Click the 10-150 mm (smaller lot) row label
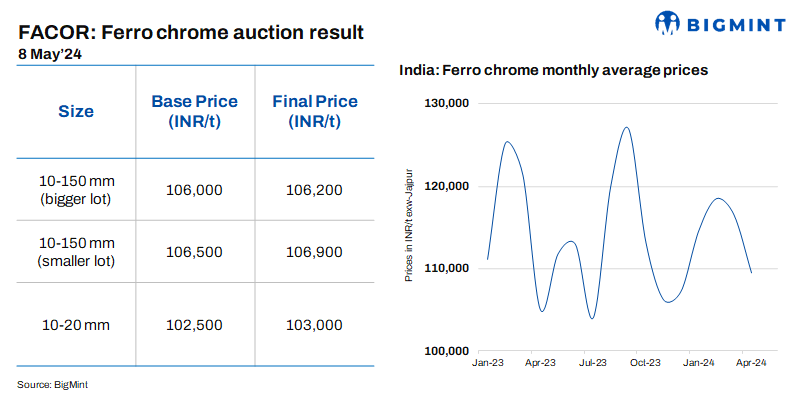This screenshot has width=804, height=401. pos(76,253)
